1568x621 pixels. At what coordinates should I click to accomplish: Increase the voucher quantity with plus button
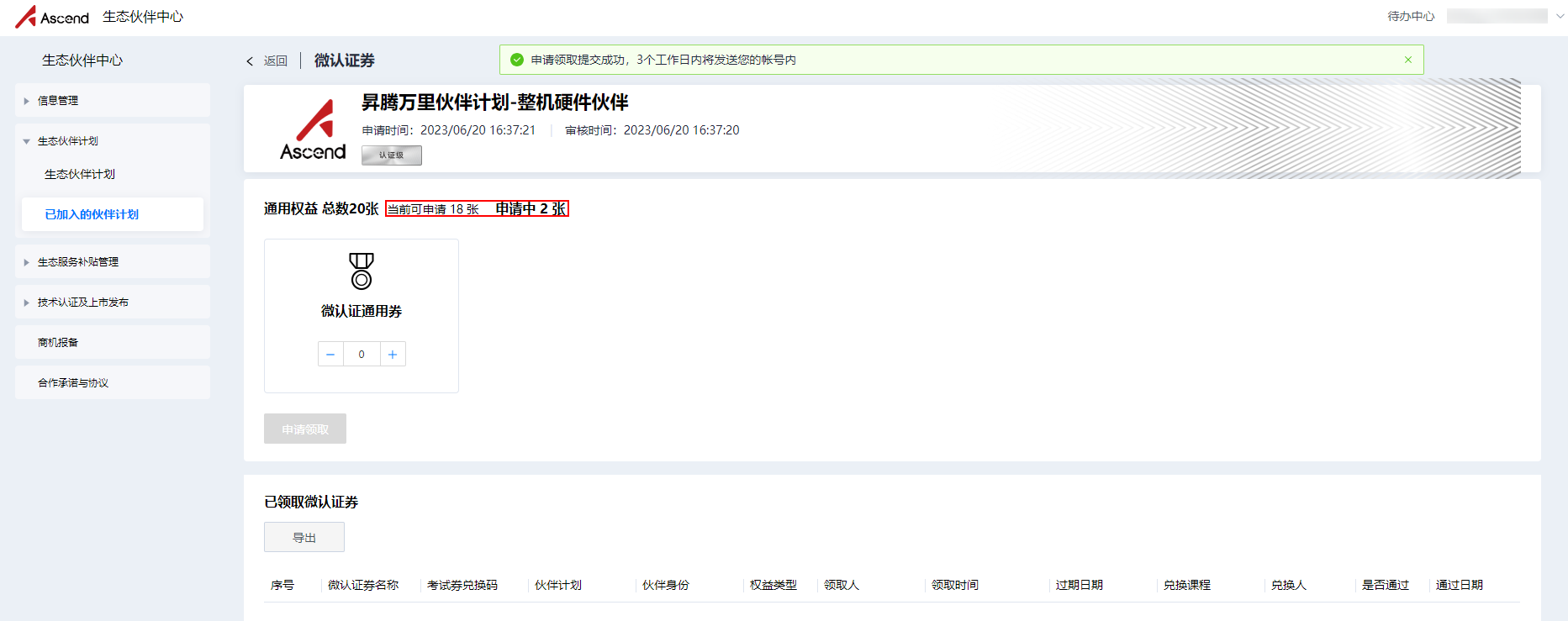click(x=393, y=354)
